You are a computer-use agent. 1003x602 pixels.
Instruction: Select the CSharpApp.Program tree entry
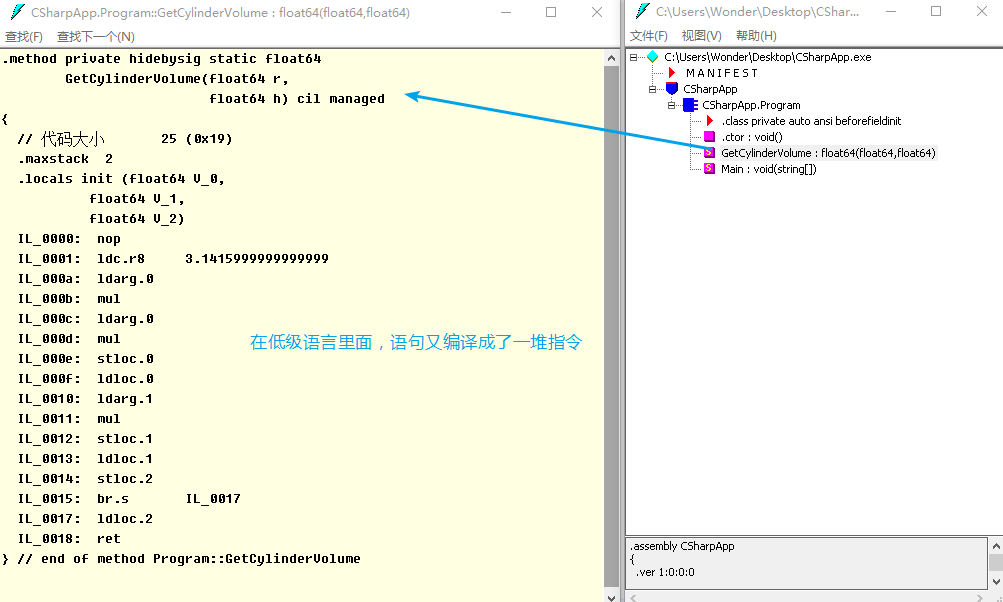point(751,105)
